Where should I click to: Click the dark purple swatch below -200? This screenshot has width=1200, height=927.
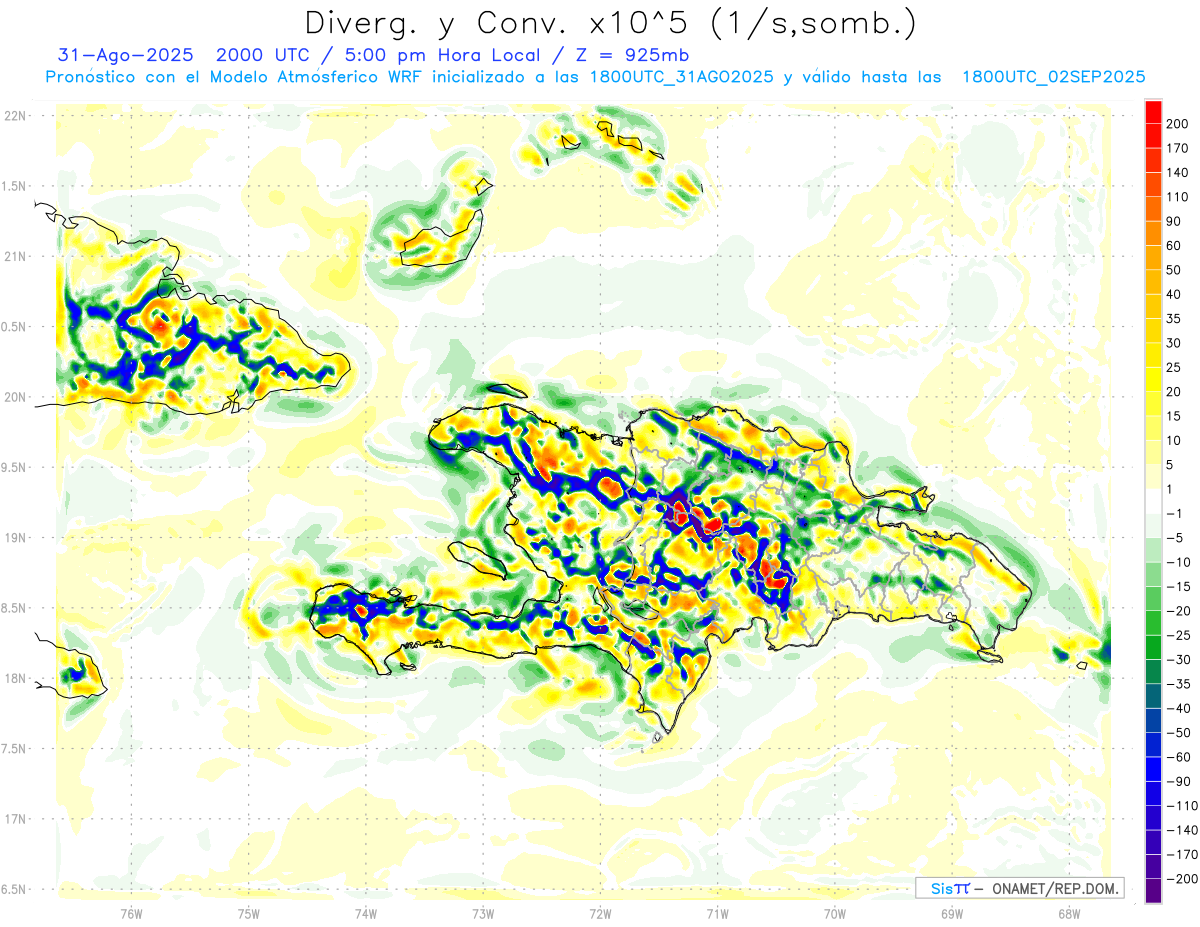(x=1153, y=892)
